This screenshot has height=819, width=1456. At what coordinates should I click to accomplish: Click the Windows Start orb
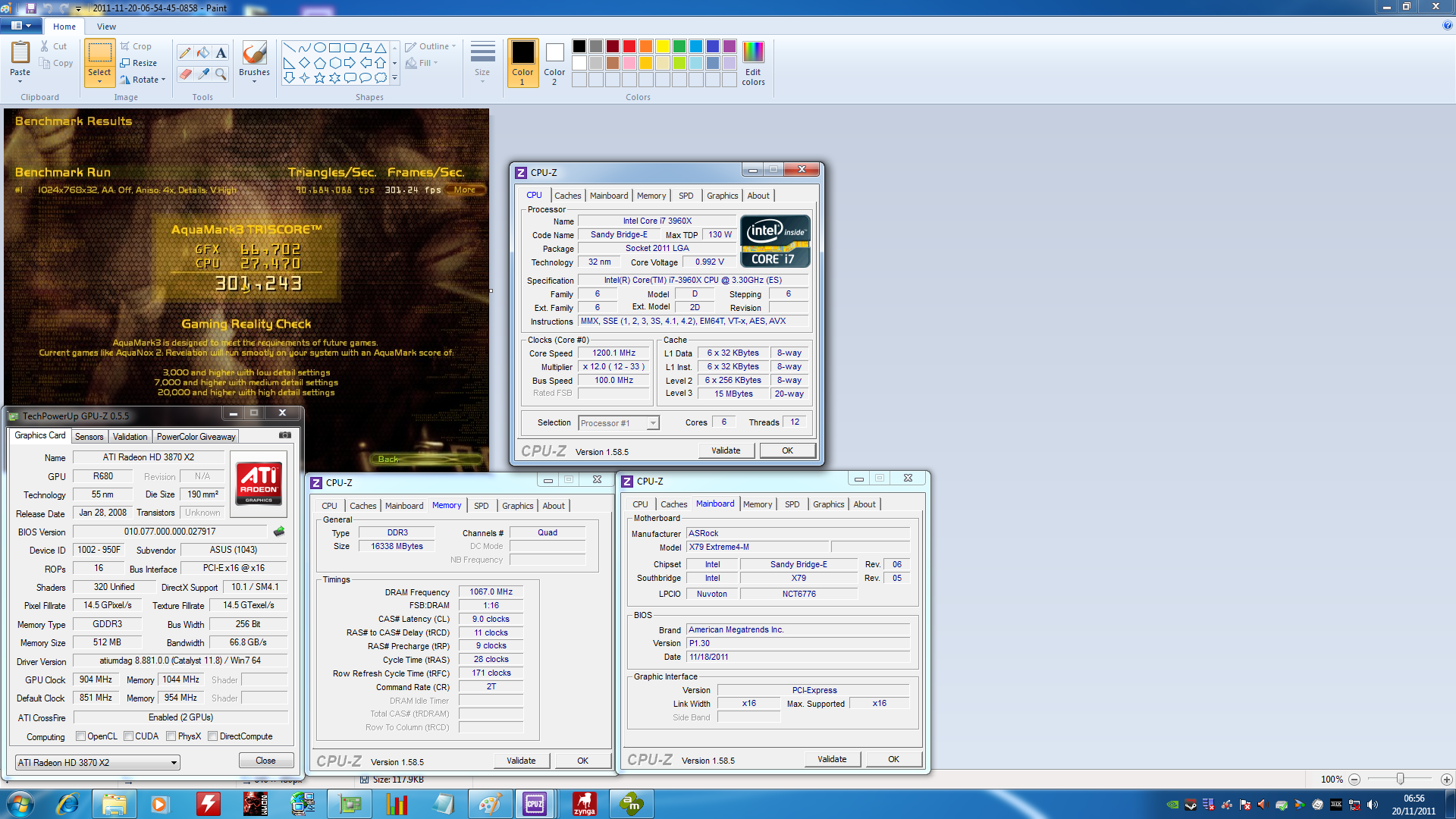tap(20, 804)
